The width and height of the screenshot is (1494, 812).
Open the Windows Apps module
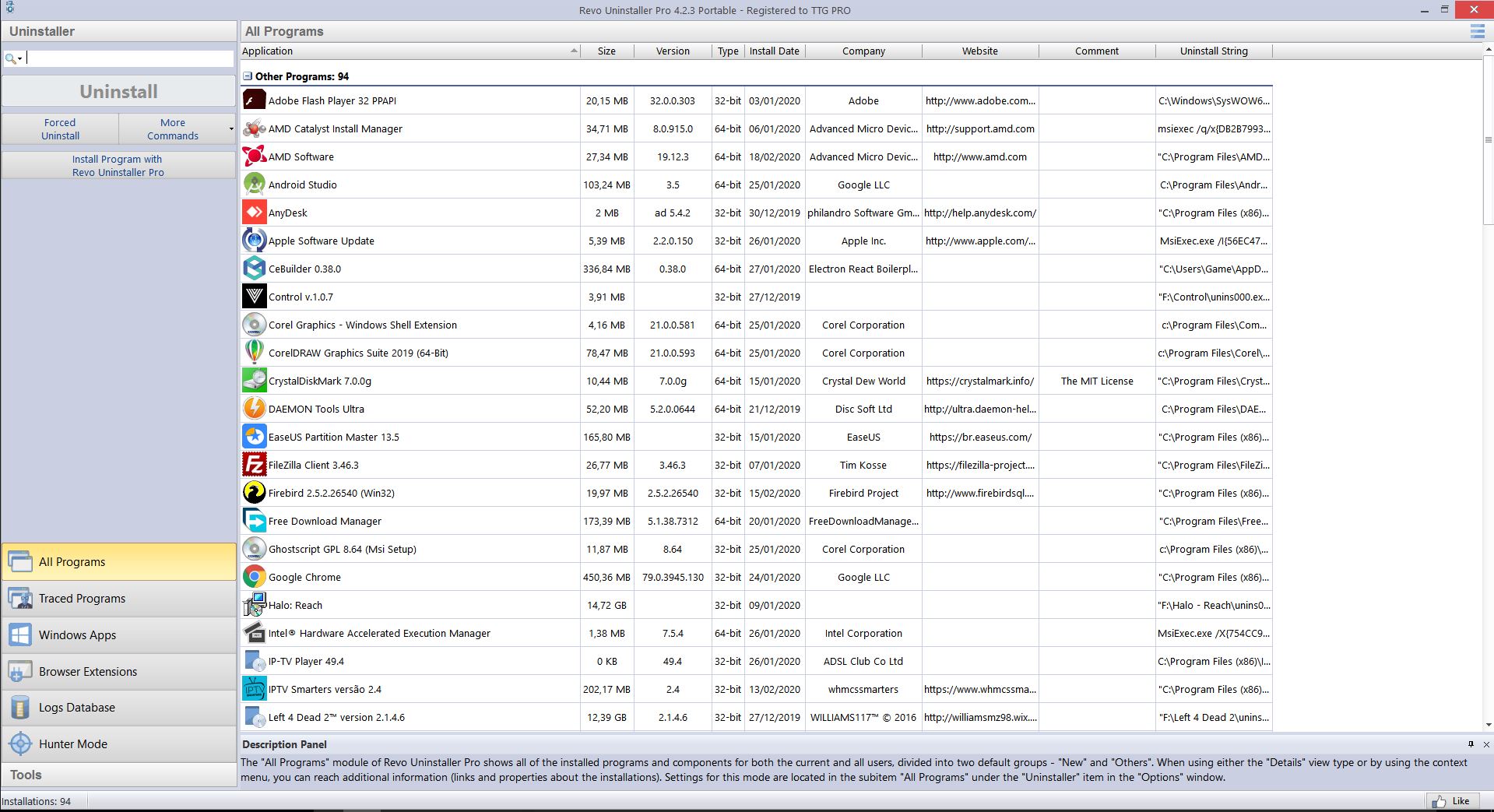click(119, 634)
